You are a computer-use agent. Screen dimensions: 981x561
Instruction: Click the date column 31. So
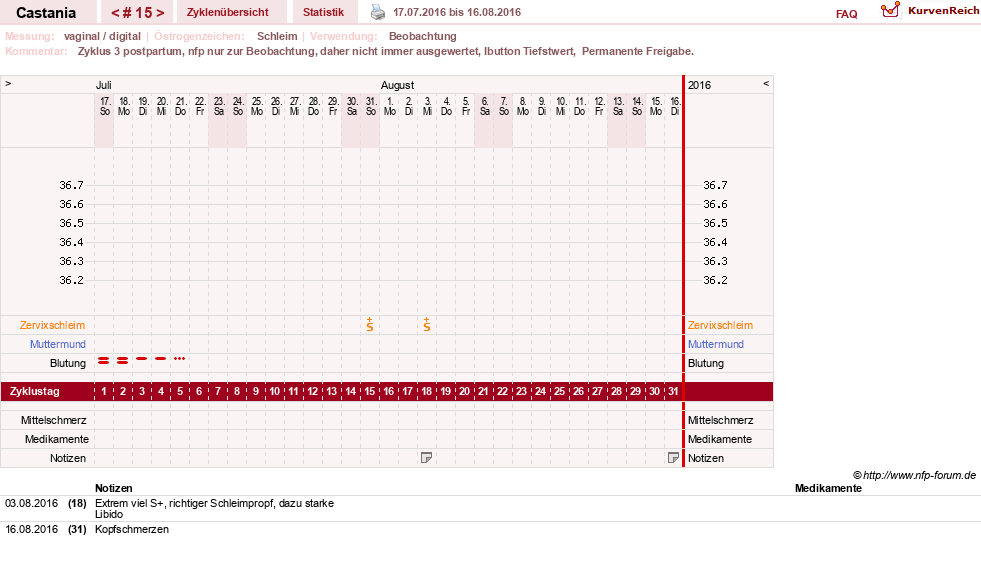pos(370,106)
